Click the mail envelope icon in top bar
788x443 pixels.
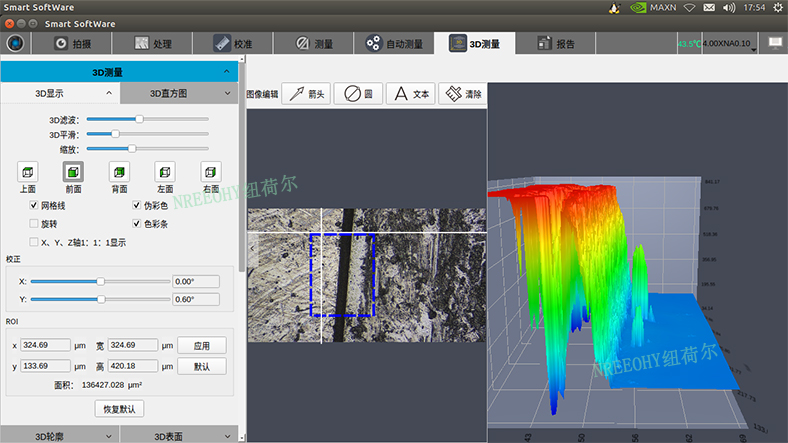(x=709, y=7)
